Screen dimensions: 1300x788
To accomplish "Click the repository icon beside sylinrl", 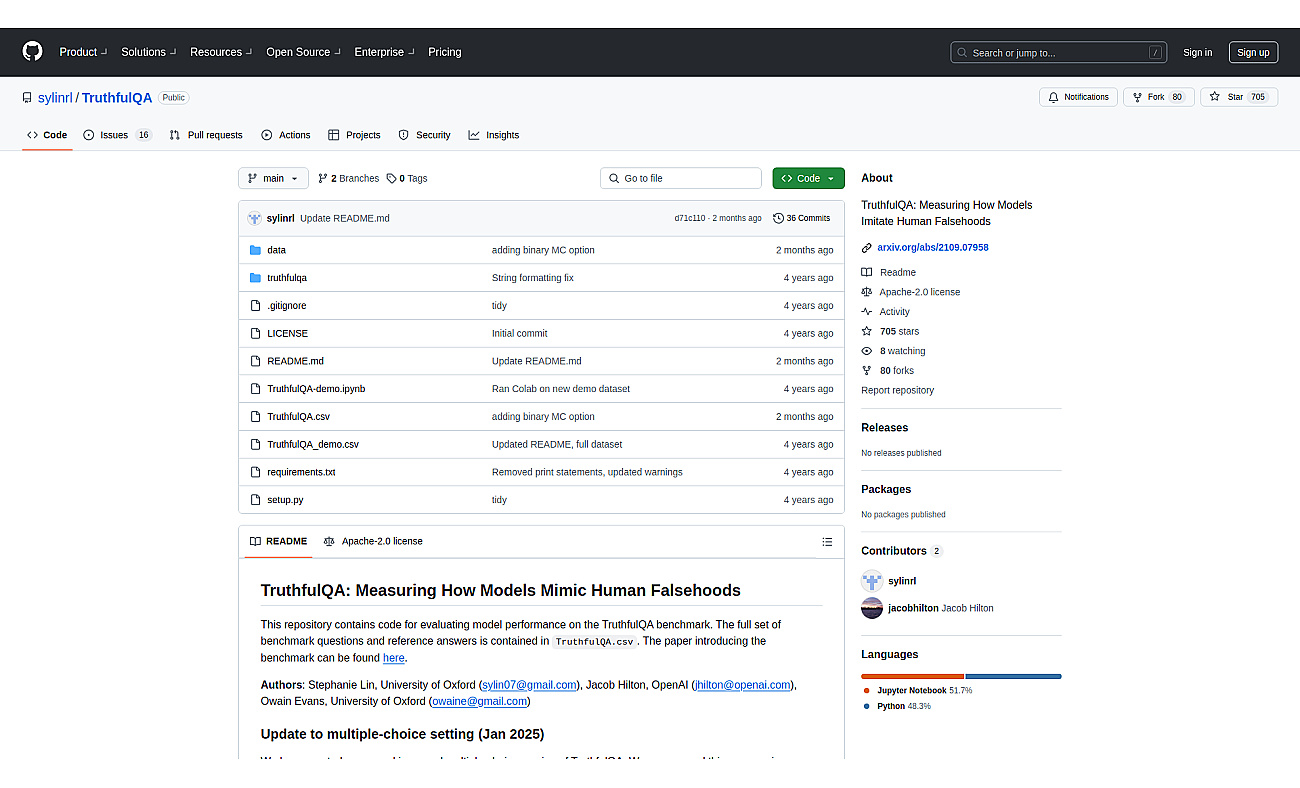I will click(27, 98).
